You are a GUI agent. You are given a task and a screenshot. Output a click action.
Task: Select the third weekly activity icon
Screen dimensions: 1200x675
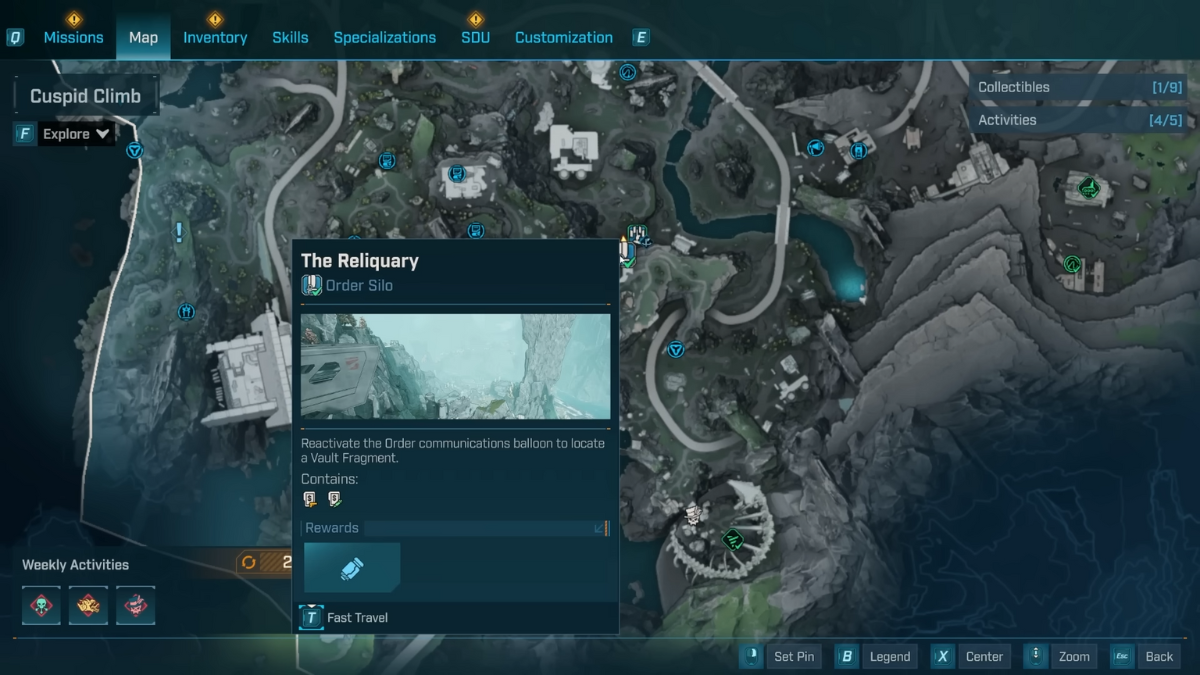click(135, 605)
